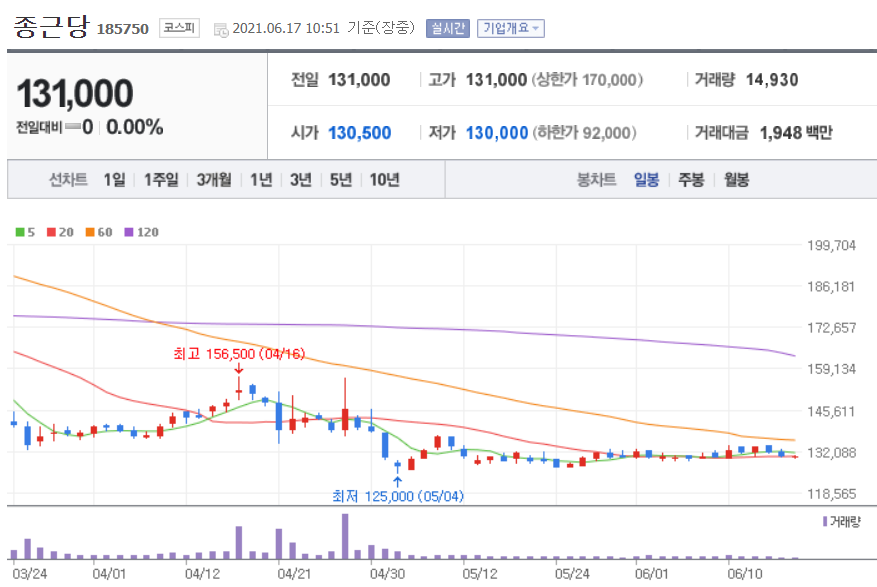877x587 pixels.
Task: Click the 0.00% change percentage
Action: (x=135, y=127)
